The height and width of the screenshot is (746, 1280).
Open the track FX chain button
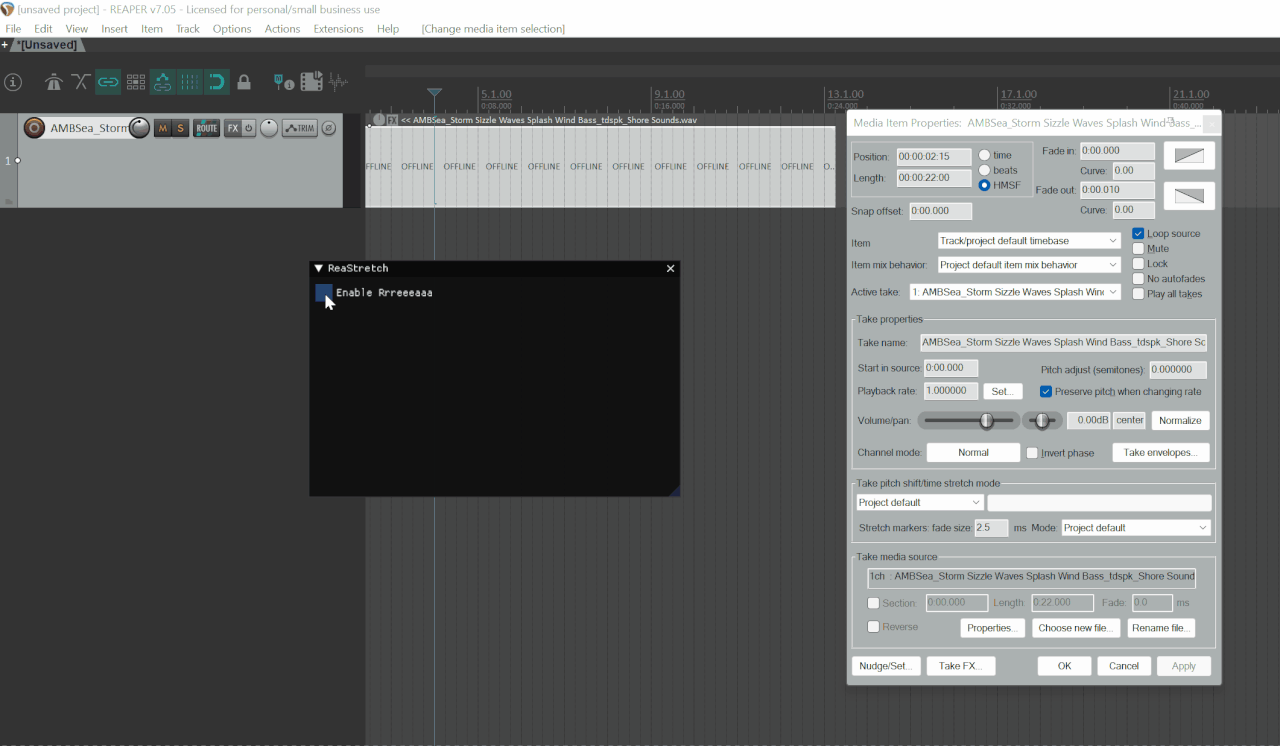pos(232,128)
